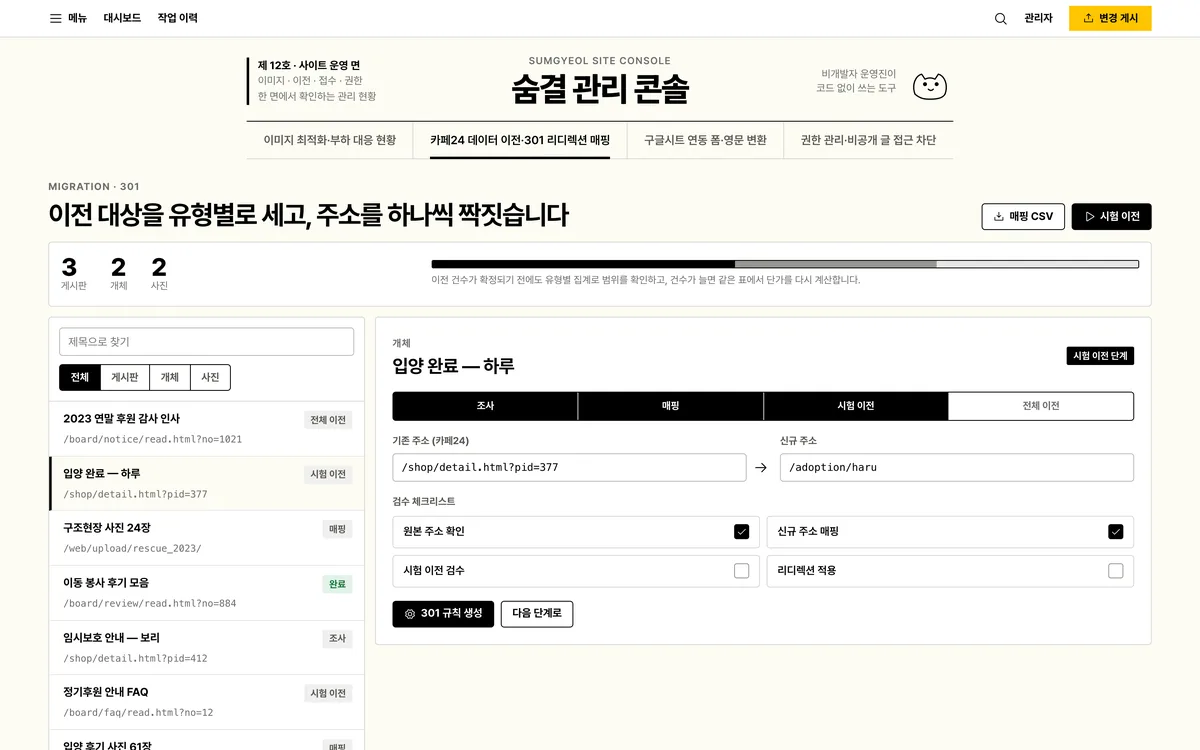
Task: Click the green 완료 status badge
Action: [337, 584]
